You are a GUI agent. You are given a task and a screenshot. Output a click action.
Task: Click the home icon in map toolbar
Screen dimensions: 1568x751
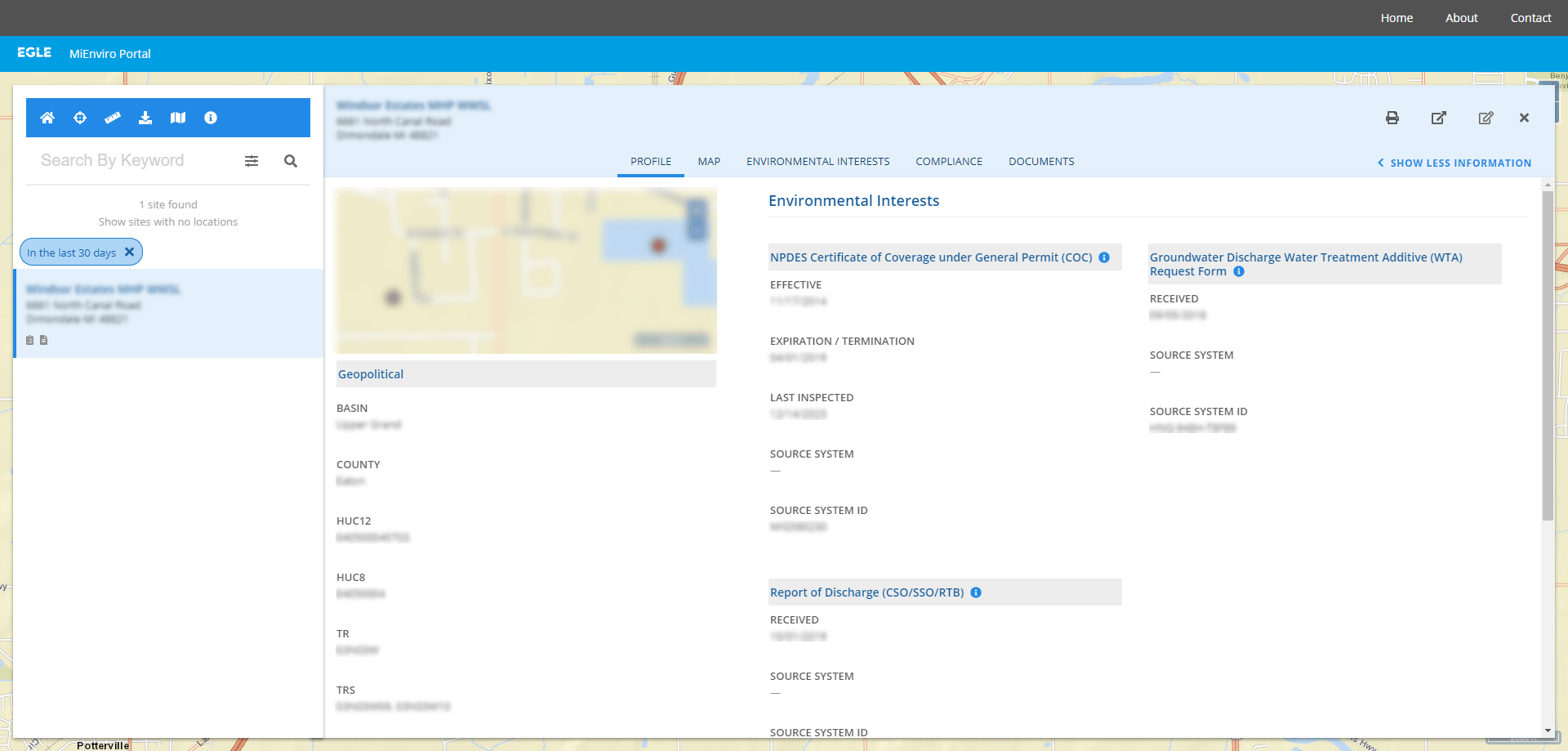pyautogui.click(x=47, y=118)
